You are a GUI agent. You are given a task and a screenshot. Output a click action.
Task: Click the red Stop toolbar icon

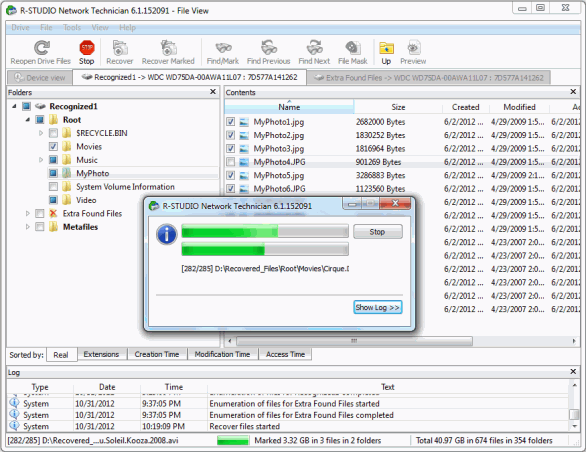click(87, 48)
